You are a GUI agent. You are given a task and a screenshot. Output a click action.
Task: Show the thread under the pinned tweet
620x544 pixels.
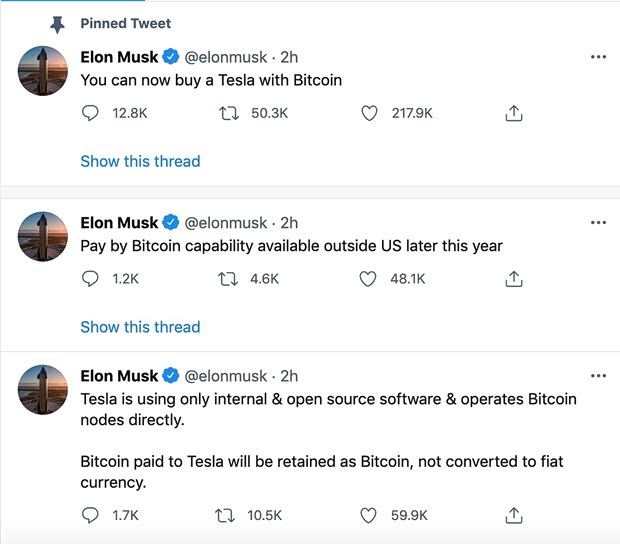tap(140, 161)
